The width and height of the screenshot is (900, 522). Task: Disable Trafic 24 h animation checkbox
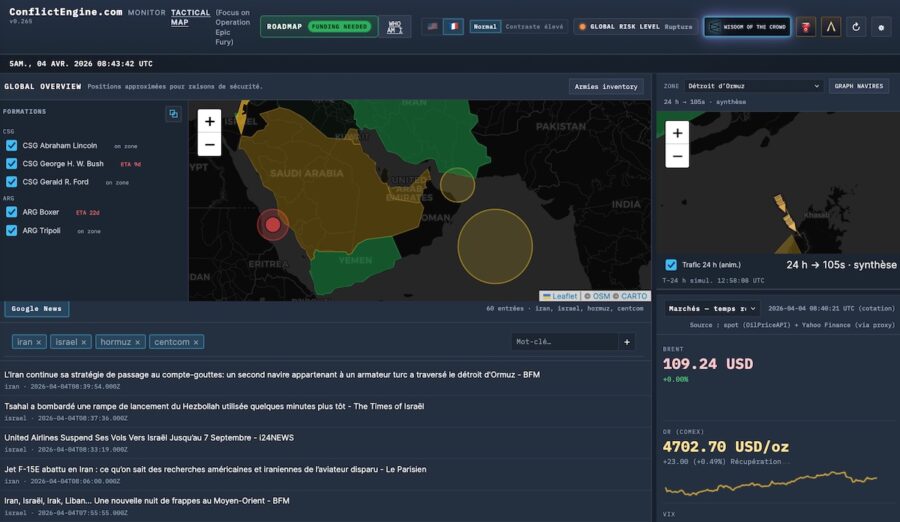(671, 265)
